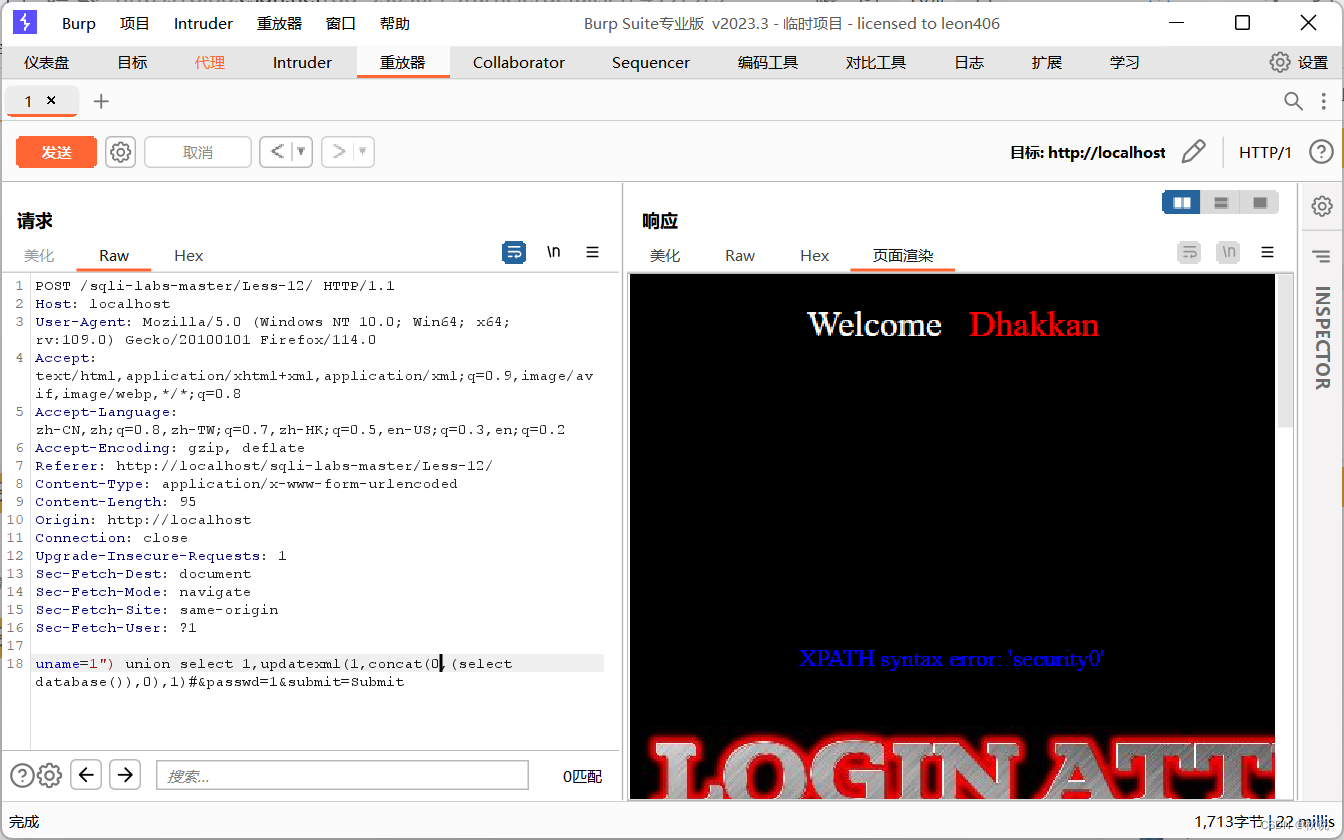Viewport: 1344px width, 840px height.
Task: Open the tab bar kebab options menu
Action: [x=1324, y=101]
